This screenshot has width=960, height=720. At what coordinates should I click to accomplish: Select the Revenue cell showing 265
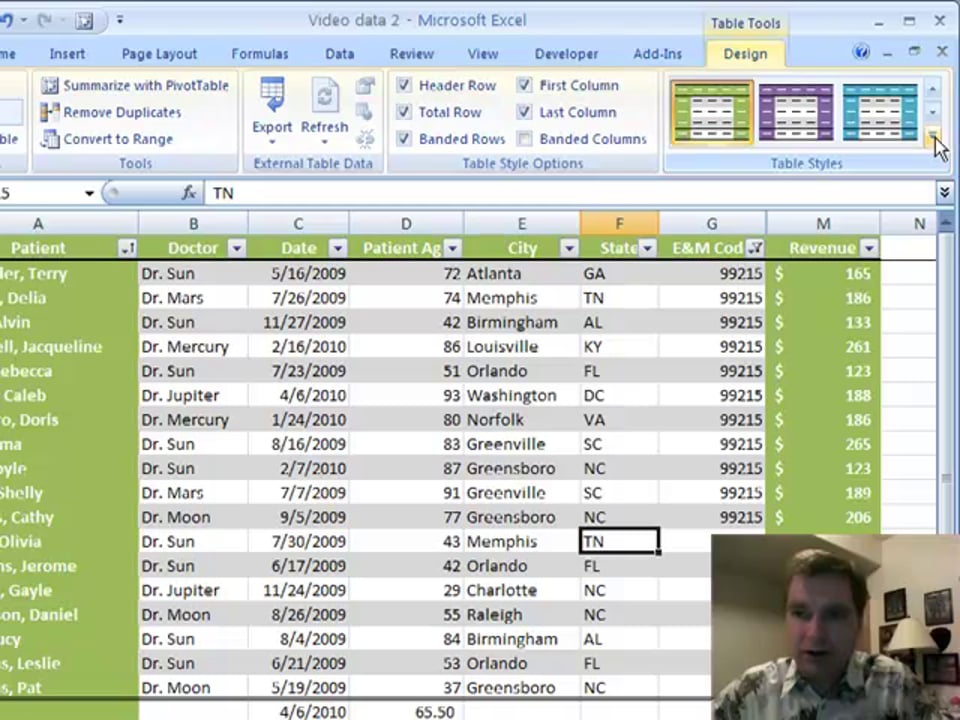(823, 444)
